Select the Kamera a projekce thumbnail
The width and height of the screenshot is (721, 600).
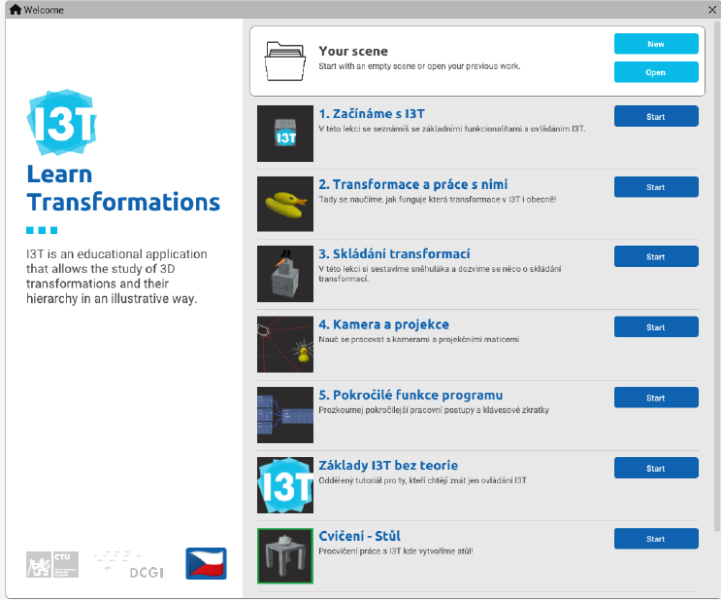click(x=285, y=344)
